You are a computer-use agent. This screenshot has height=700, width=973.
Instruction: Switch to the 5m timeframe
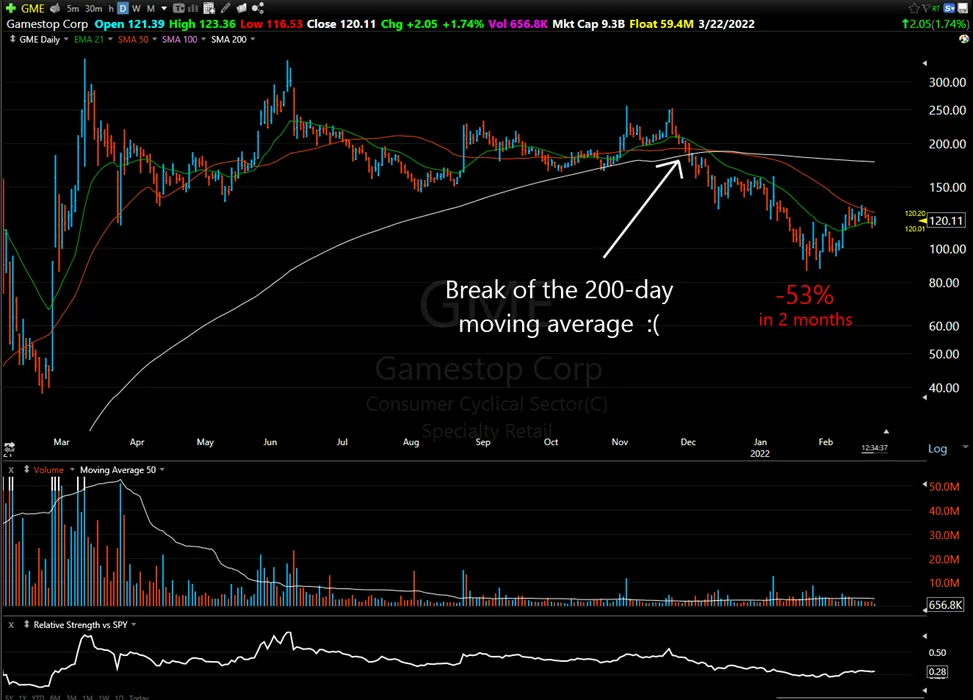click(x=73, y=9)
